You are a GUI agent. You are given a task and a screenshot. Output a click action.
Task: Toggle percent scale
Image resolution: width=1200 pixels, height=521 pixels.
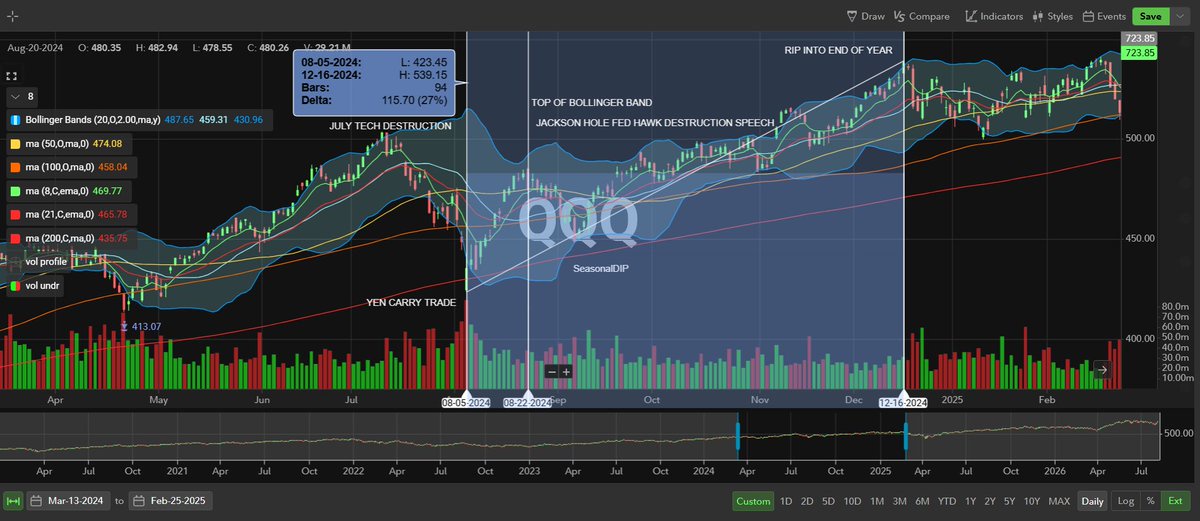pos(1150,501)
